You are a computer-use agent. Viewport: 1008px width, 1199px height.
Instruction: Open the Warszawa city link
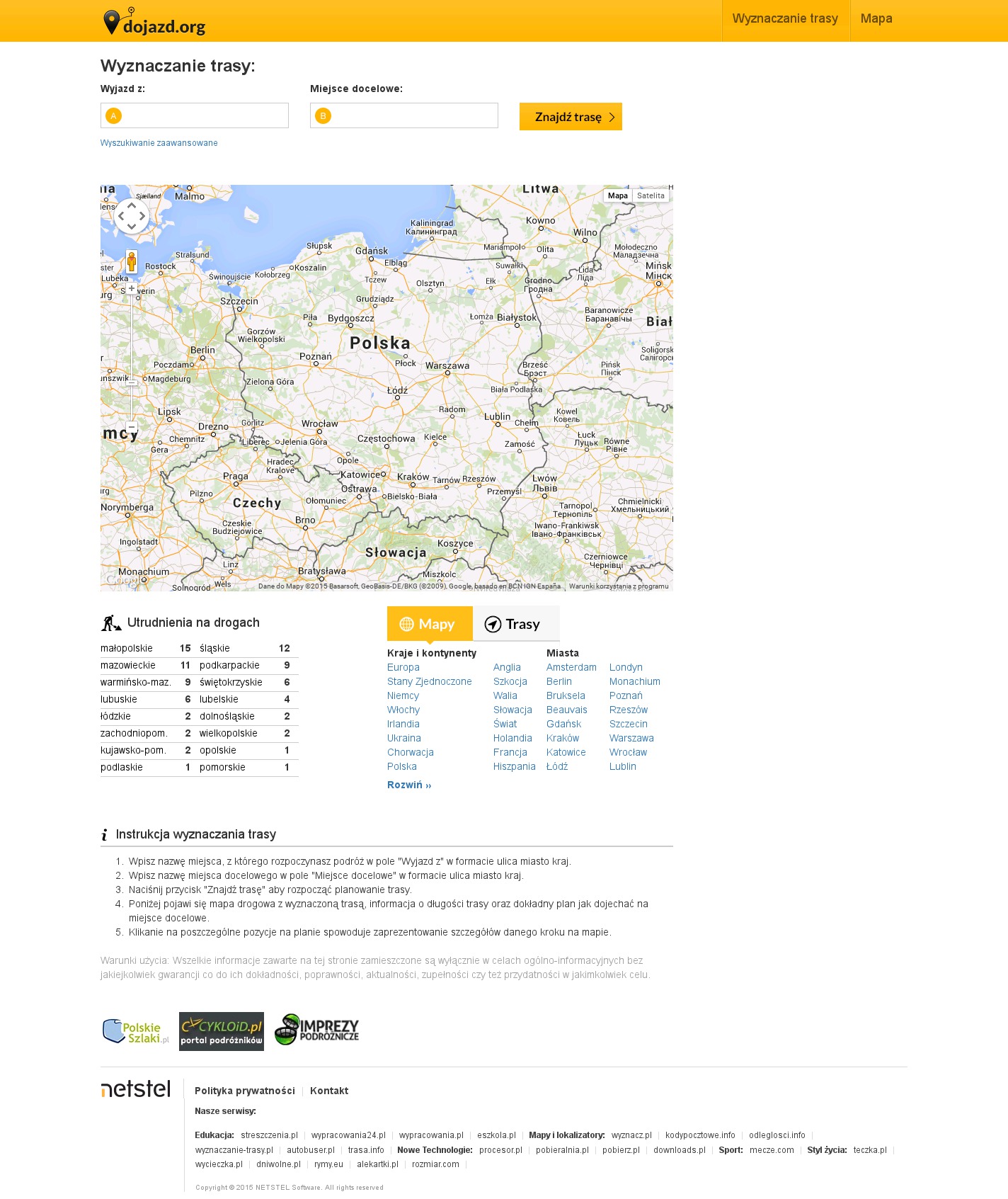tap(631, 738)
